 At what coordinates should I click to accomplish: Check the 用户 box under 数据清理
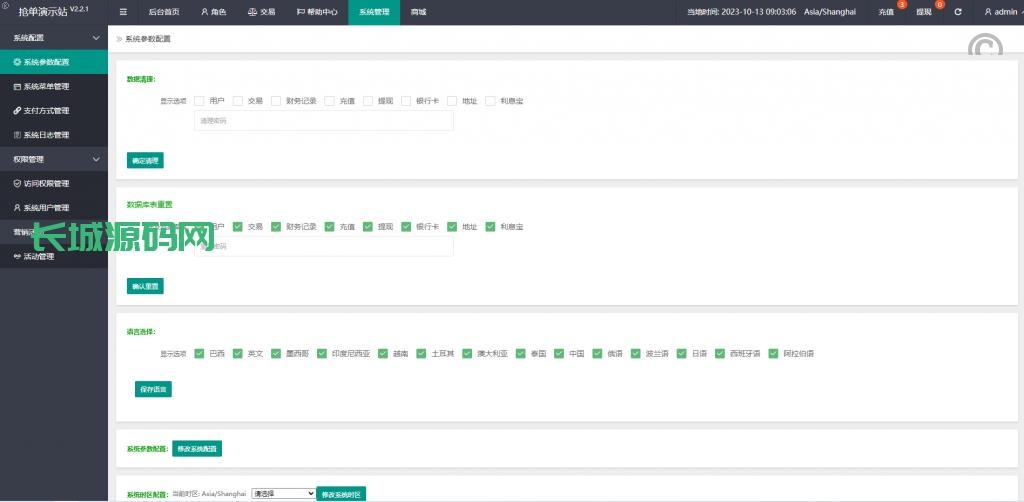[x=200, y=101]
